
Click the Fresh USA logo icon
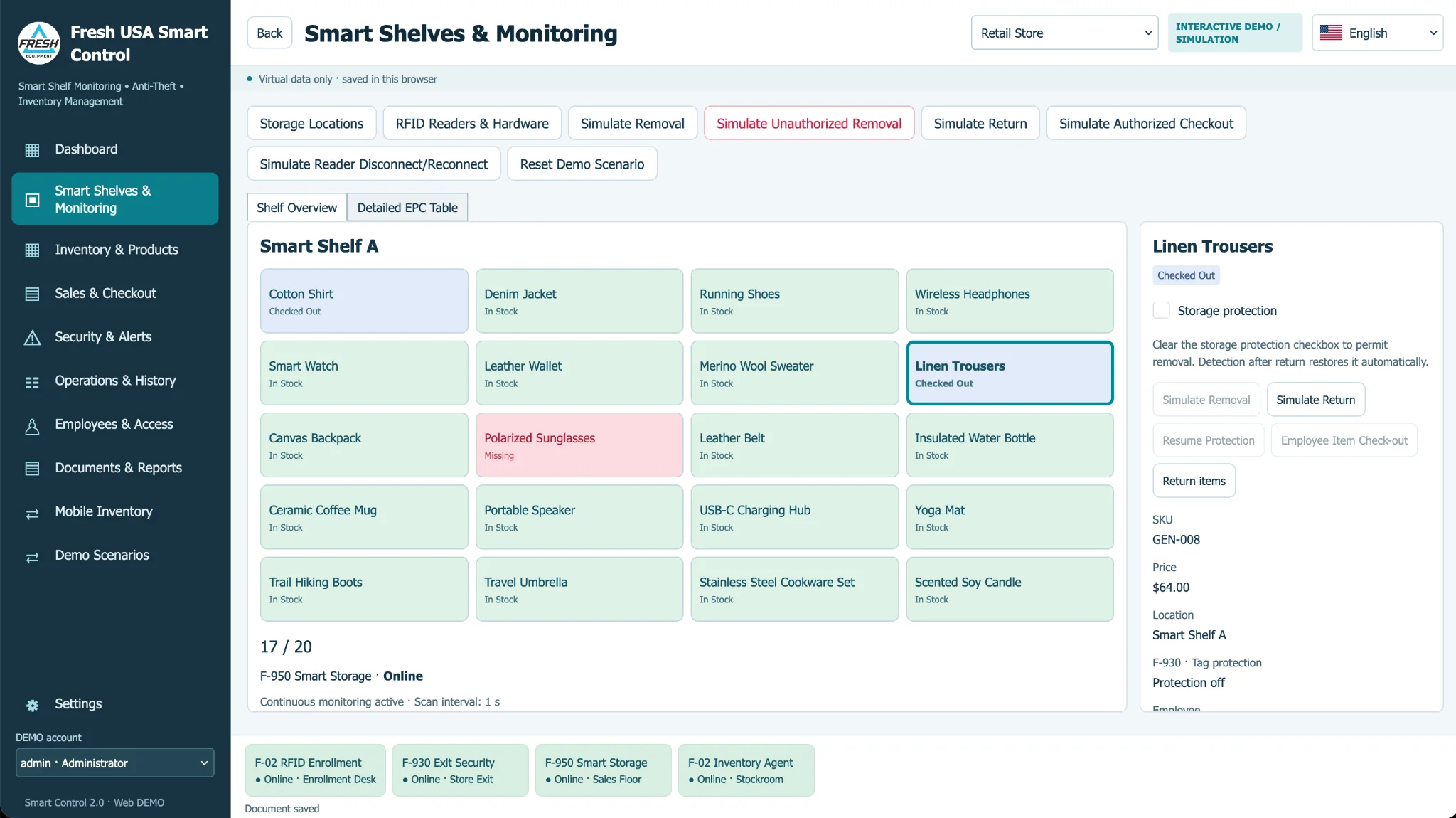pyautogui.click(x=39, y=43)
